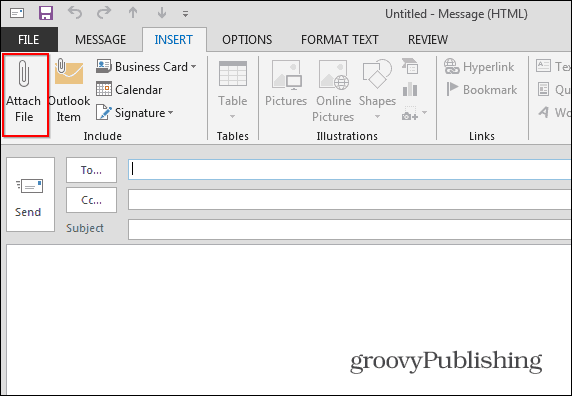Switch to the REVIEW tab
This screenshot has width=572, height=396.
click(x=428, y=39)
